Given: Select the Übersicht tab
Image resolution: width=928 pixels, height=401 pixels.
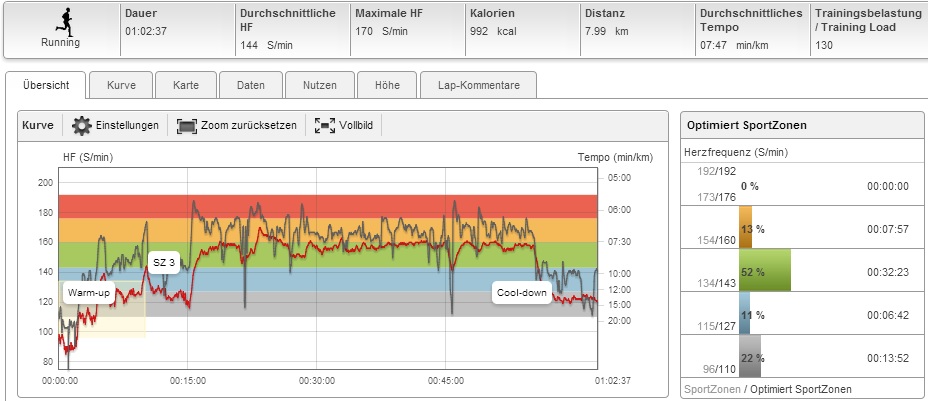Looking at the screenshot, I should click(x=46, y=86).
